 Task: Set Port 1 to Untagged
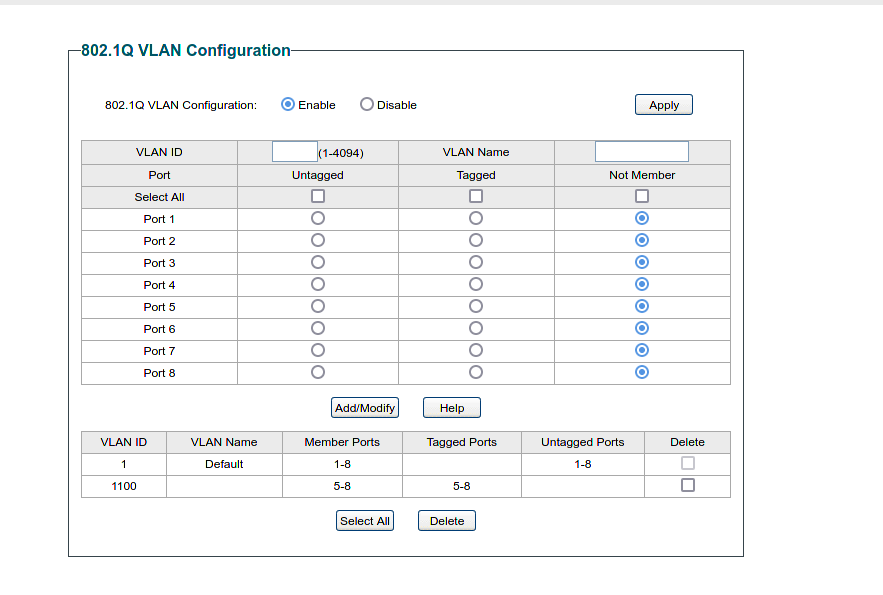(318, 218)
